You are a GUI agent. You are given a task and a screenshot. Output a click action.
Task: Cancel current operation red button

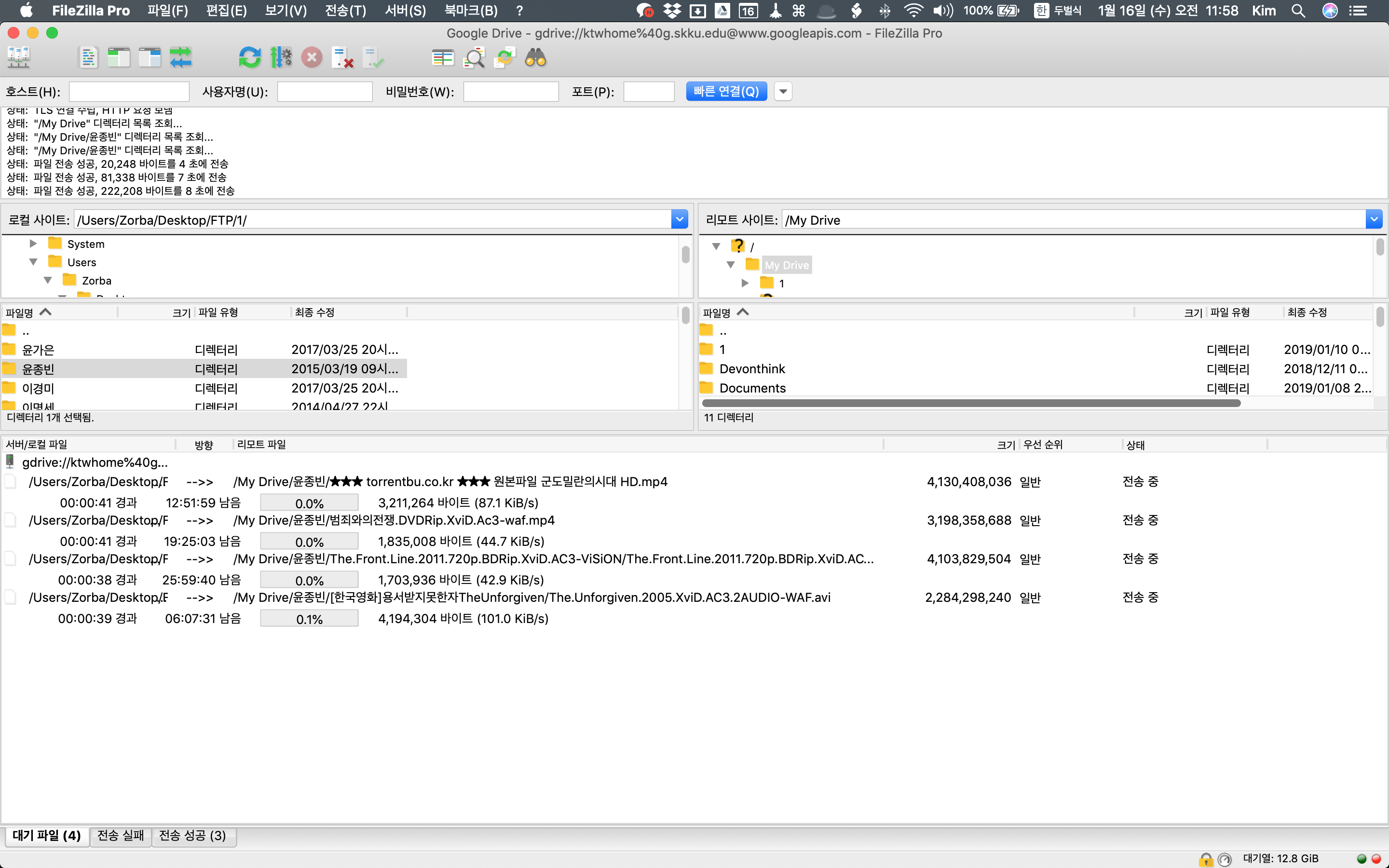pos(312,57)
